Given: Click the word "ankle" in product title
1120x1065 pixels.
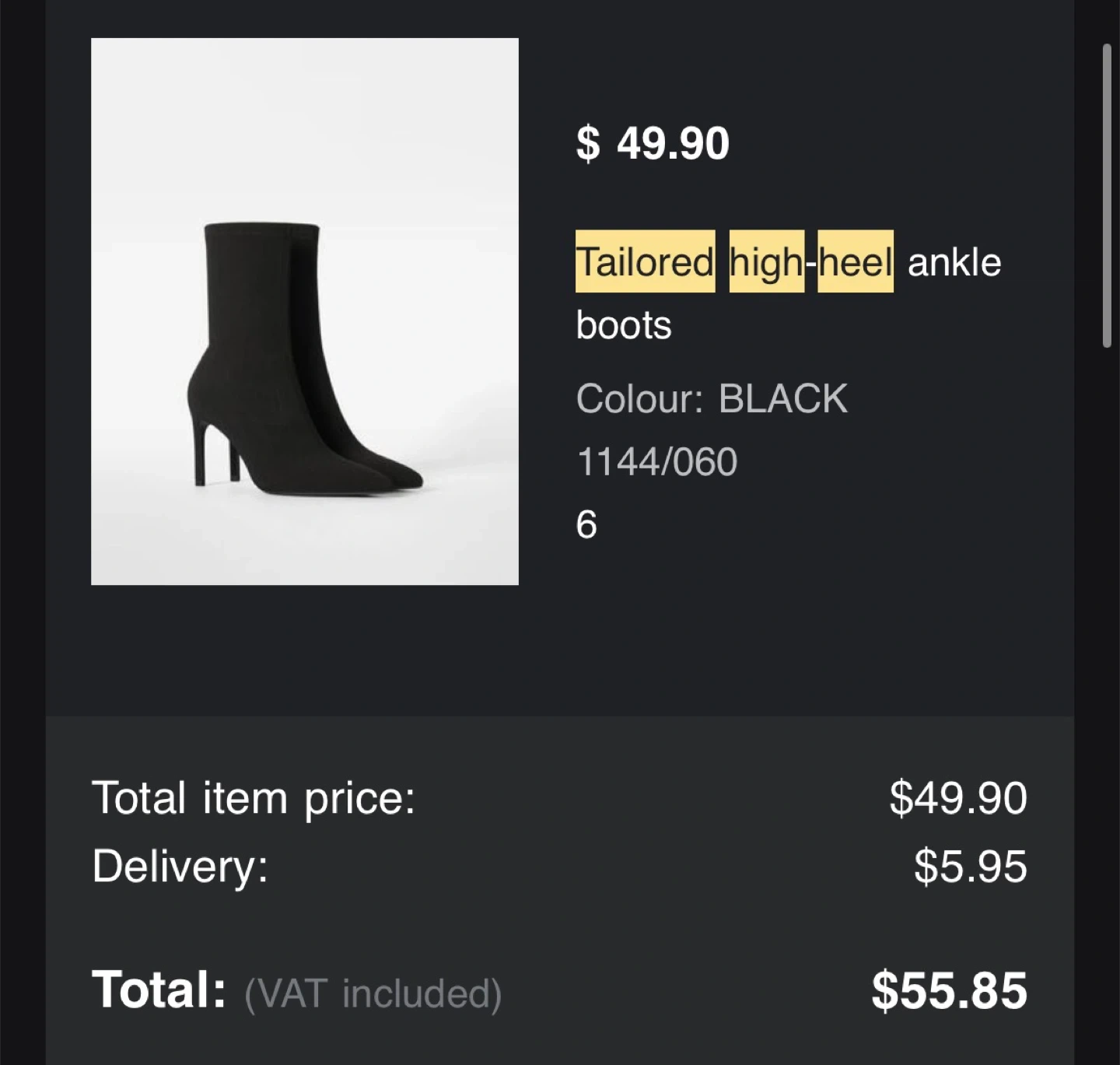Looking at the screenshot, I should (954, 262).
